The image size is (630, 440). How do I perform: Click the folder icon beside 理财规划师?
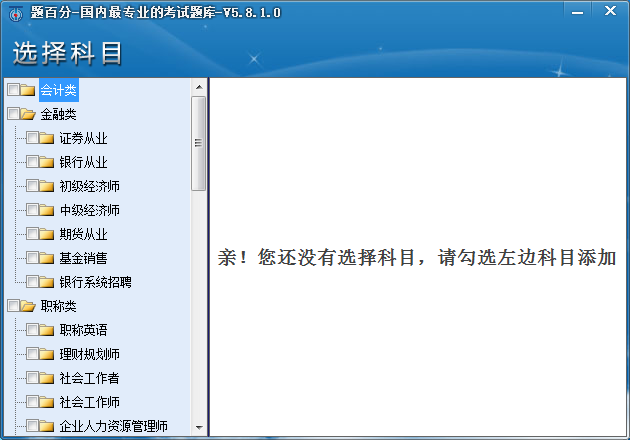coord(47,354)
